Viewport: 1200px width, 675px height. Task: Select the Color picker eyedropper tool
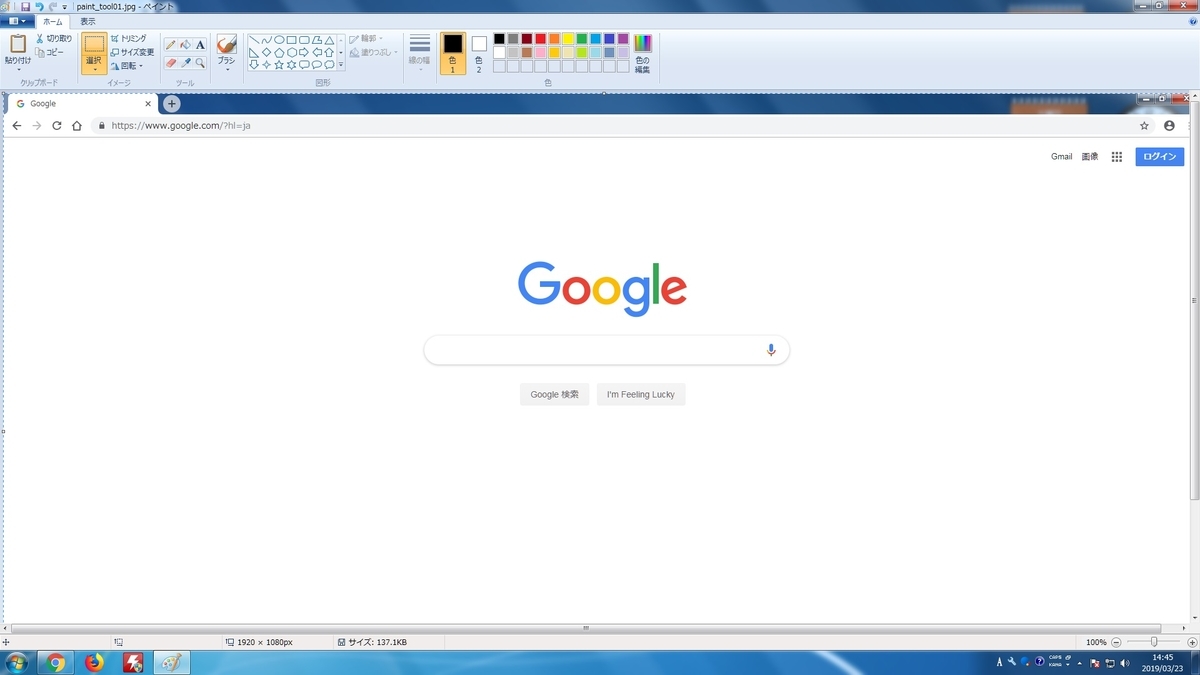pos(186,62)
